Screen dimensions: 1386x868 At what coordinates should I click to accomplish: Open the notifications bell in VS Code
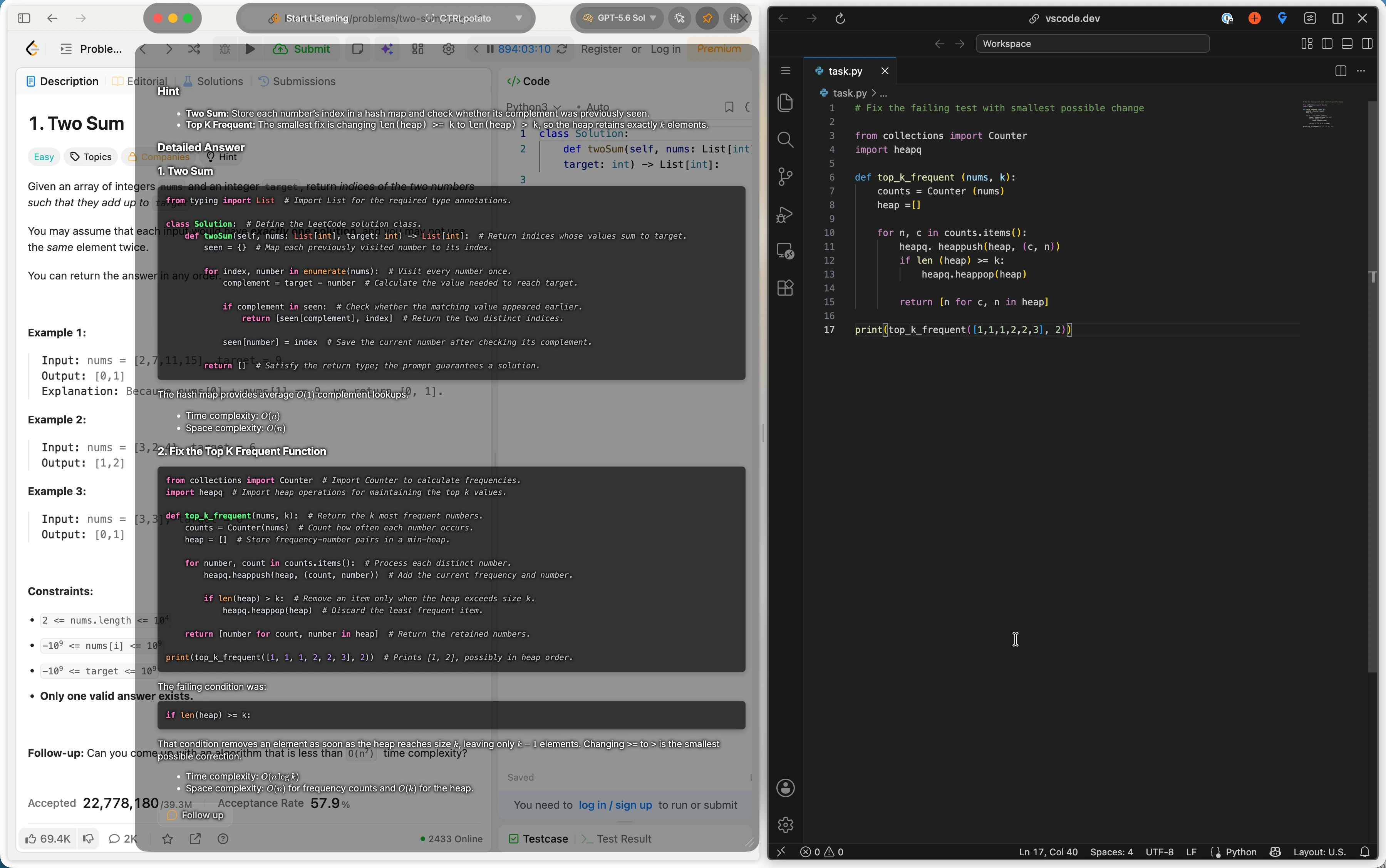[1365, 852]
